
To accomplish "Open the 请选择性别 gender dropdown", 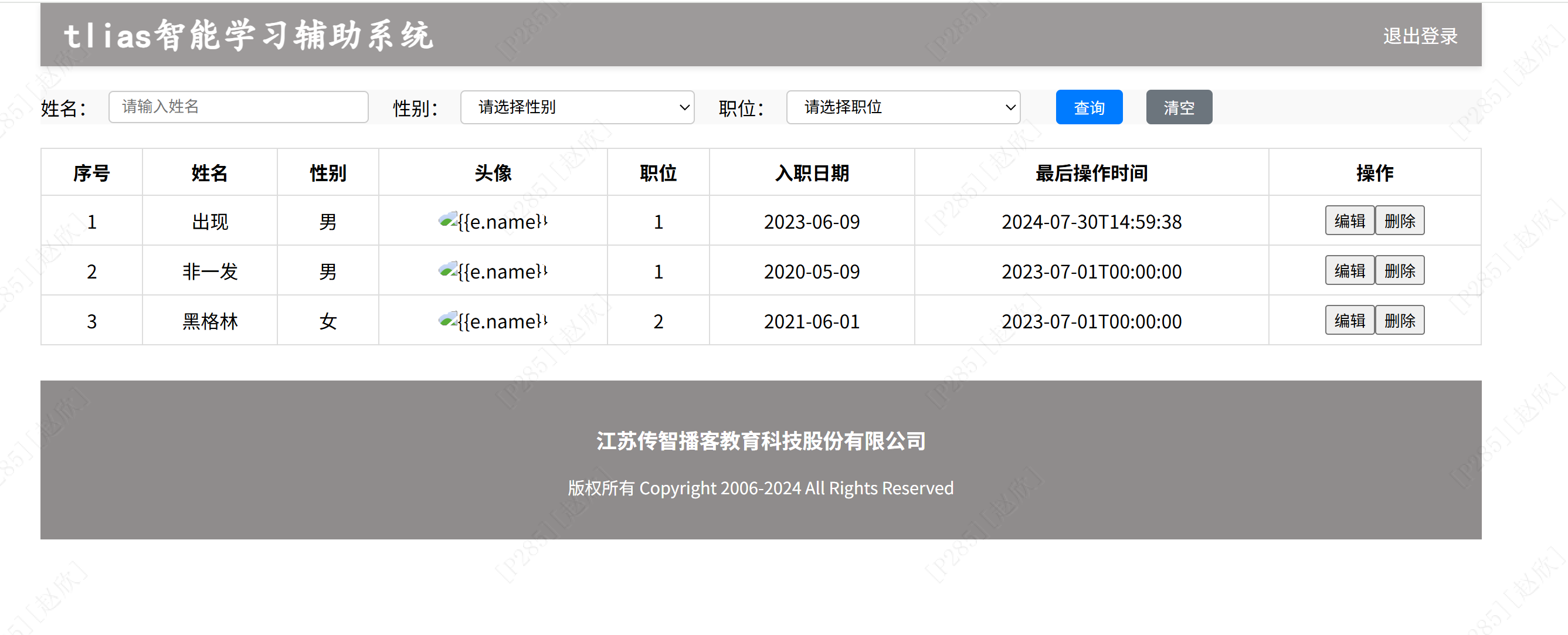I will [576, 107].
